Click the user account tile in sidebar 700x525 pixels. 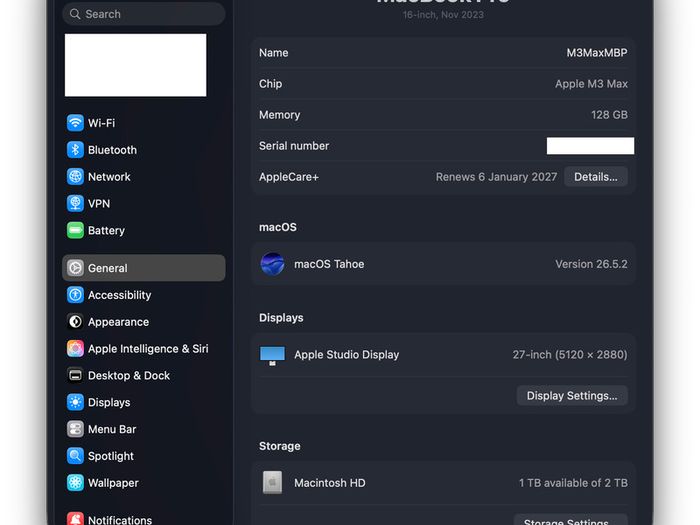136,65
